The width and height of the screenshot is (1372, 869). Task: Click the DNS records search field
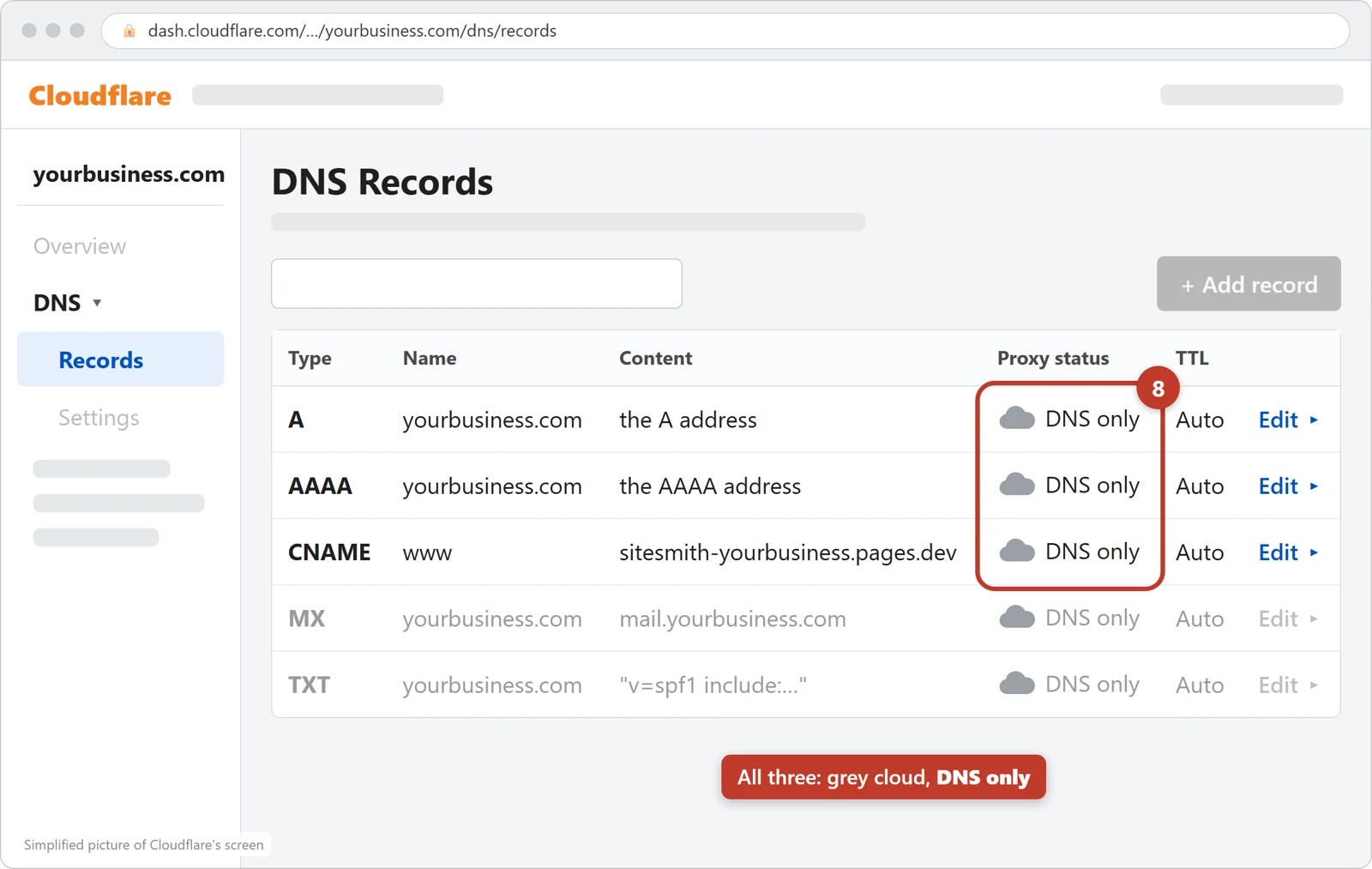pos(477,284)
